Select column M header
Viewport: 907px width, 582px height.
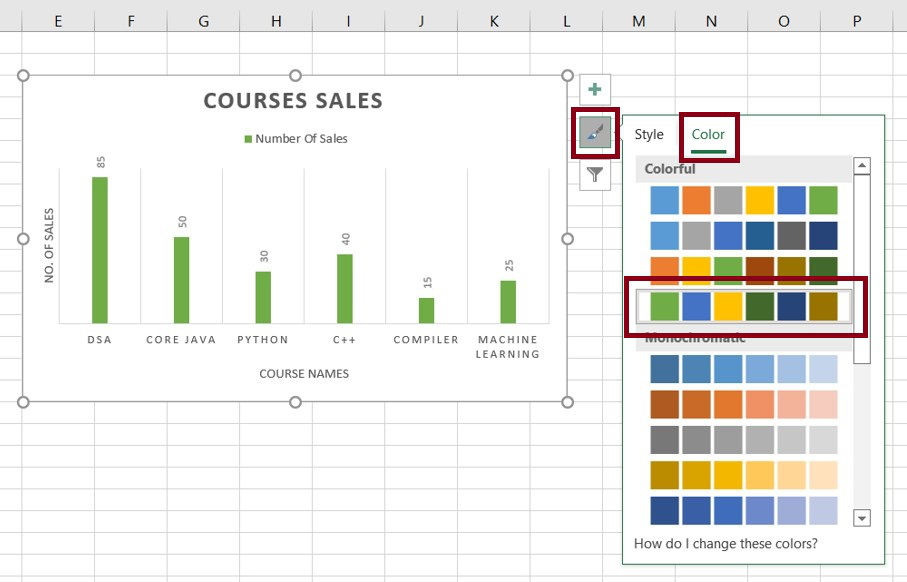tap(639, 21)
